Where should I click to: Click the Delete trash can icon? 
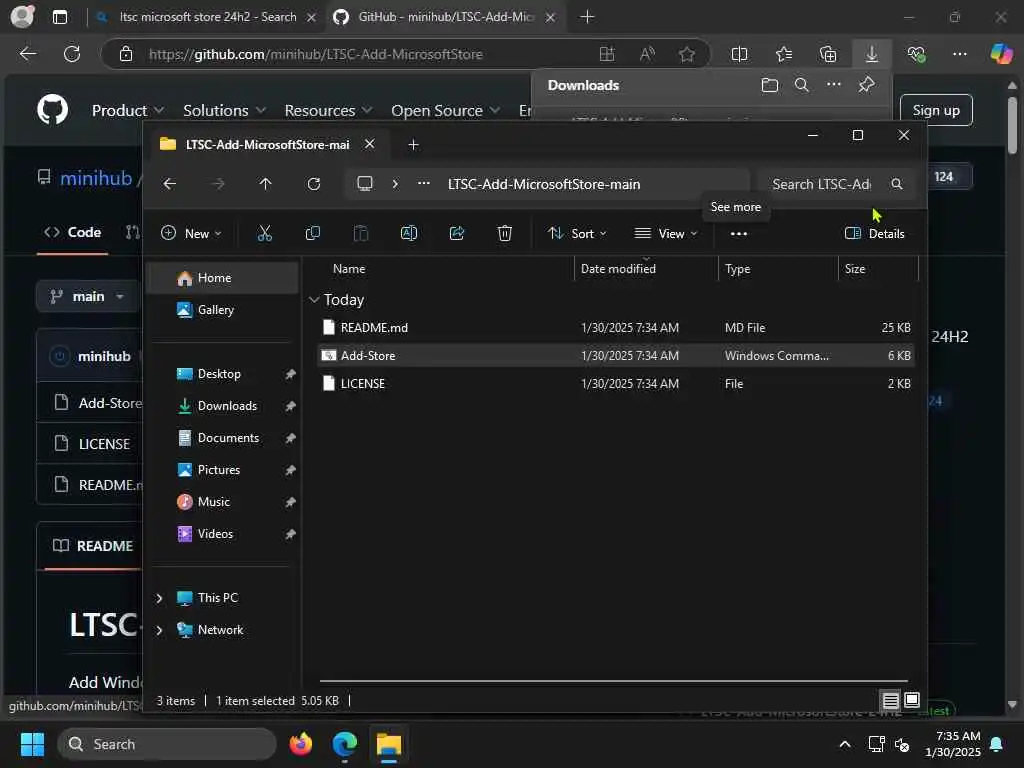(505, 233)
